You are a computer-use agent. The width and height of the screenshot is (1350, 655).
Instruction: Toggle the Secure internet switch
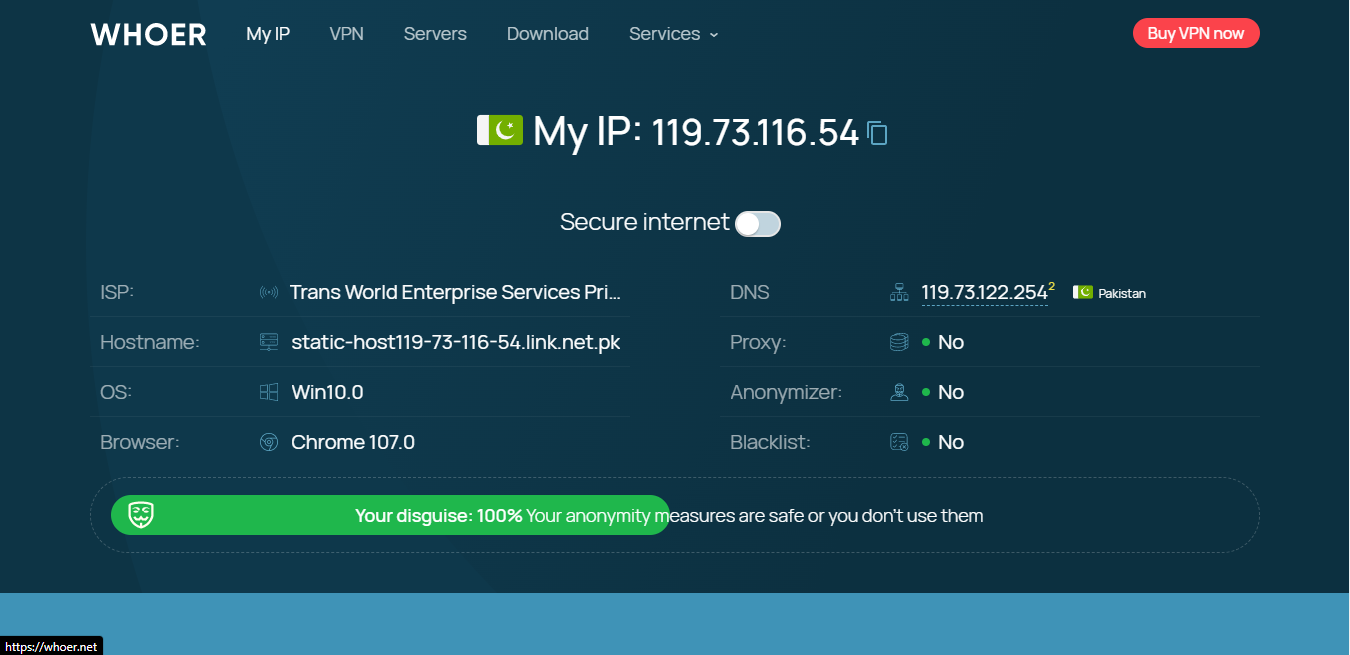[x=758, y=224]
